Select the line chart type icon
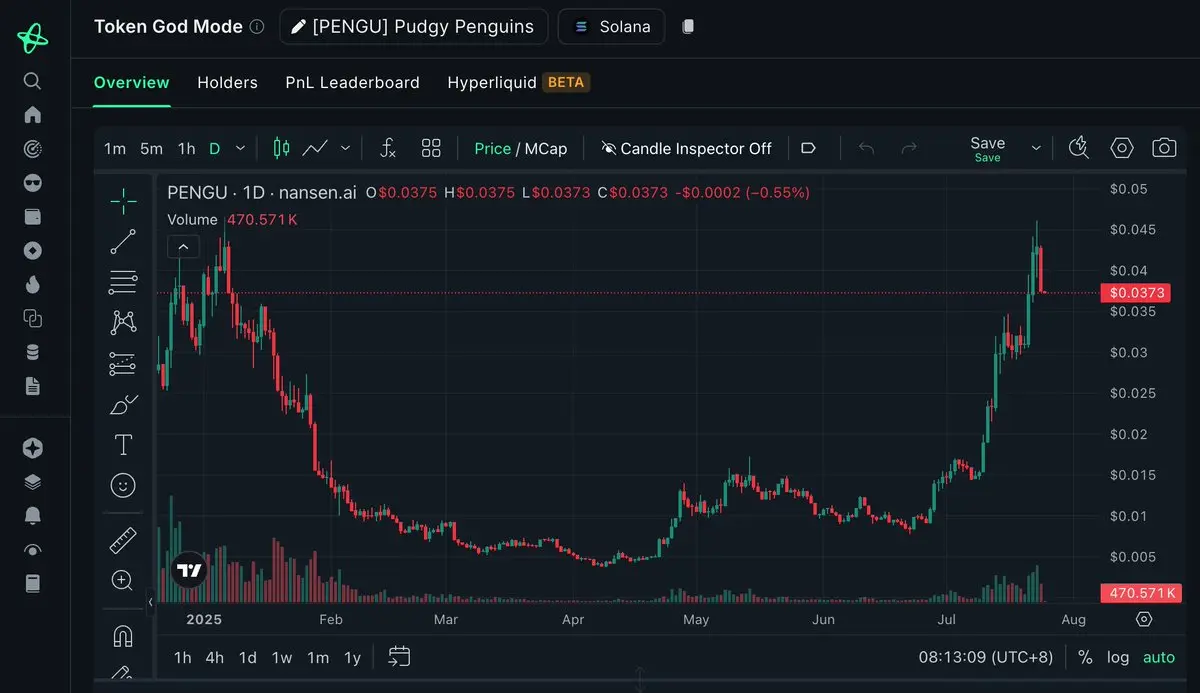1200x693 pixels. pyautogui.click(x=315, y=148)
